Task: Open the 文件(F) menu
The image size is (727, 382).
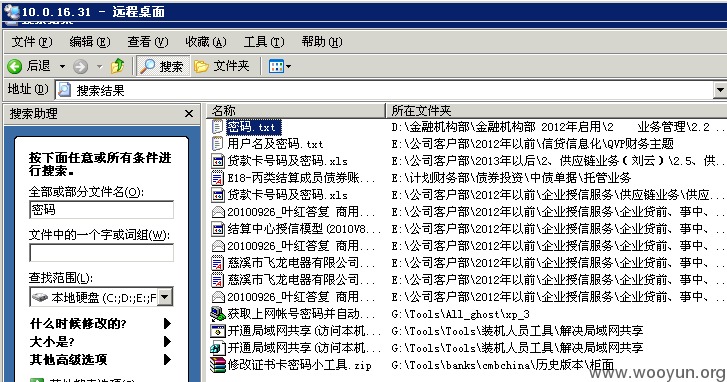Action: [32, 42]
